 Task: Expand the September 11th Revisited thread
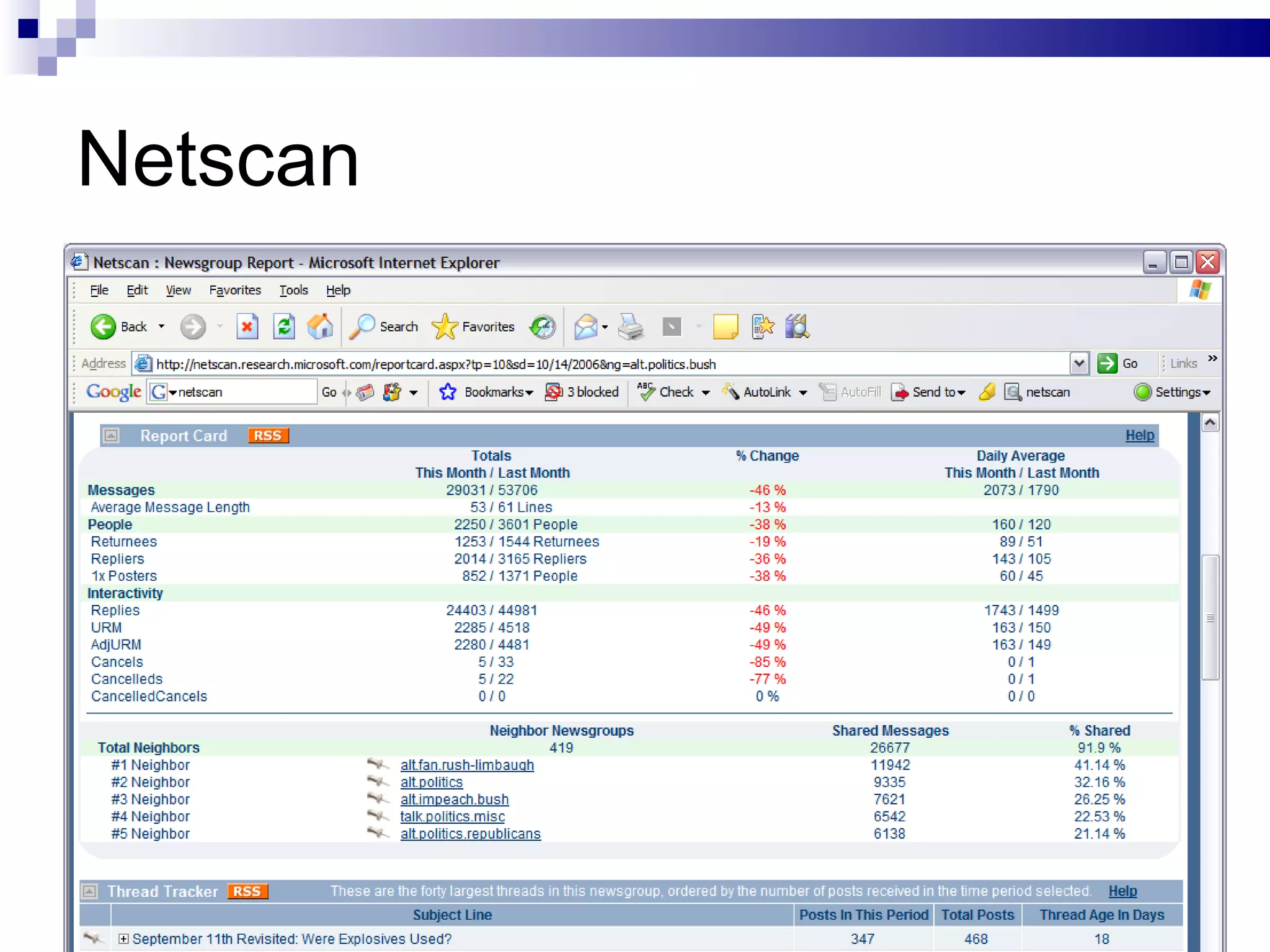point(123,939)
